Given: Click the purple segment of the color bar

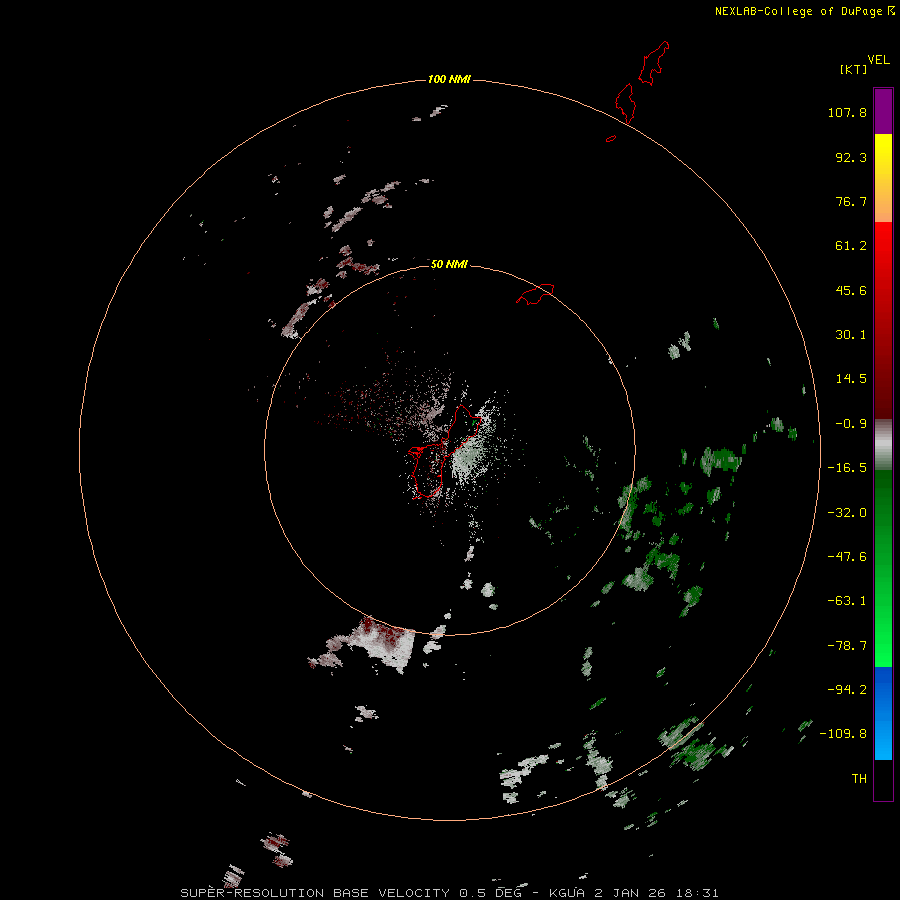Looking at the screenshot, I should point(883,111).
